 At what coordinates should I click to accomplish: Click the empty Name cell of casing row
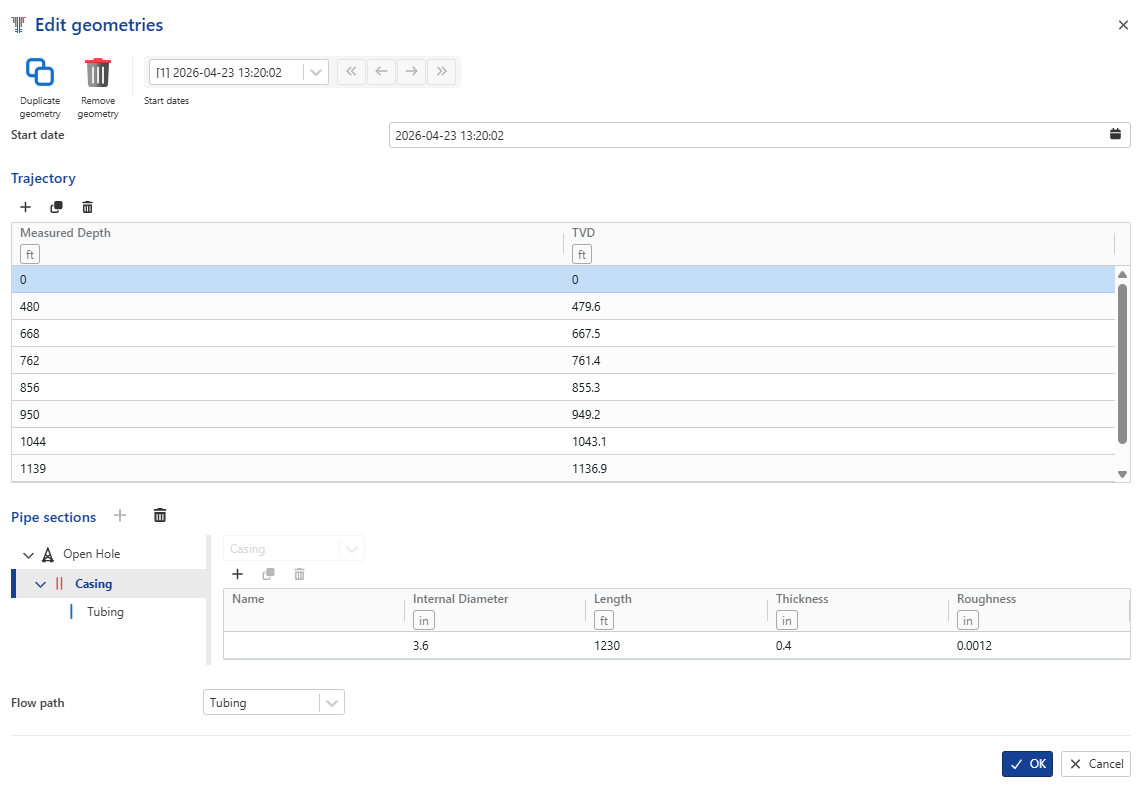coord(314,646)
